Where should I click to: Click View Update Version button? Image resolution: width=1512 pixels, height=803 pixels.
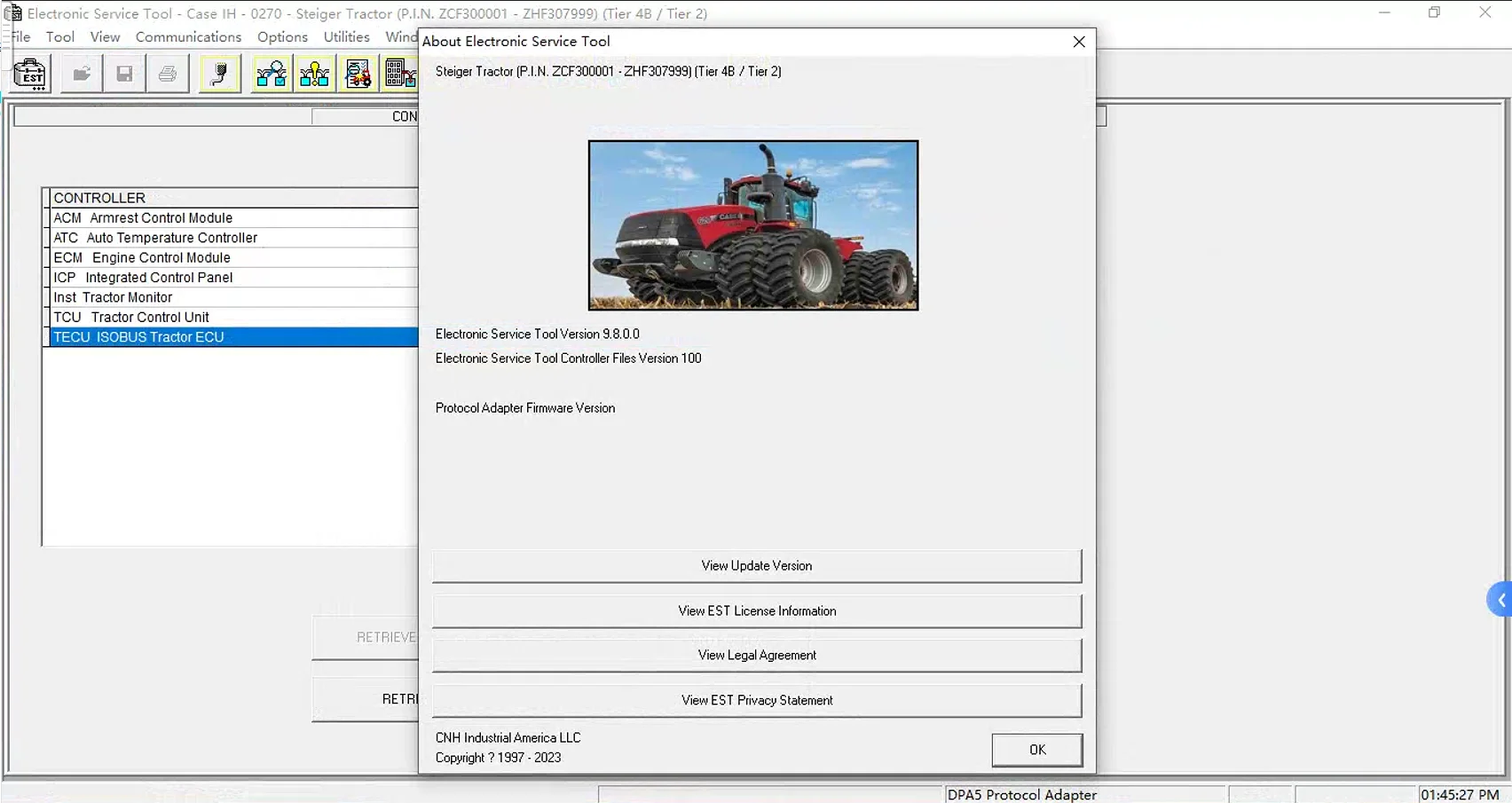point(757,566)
